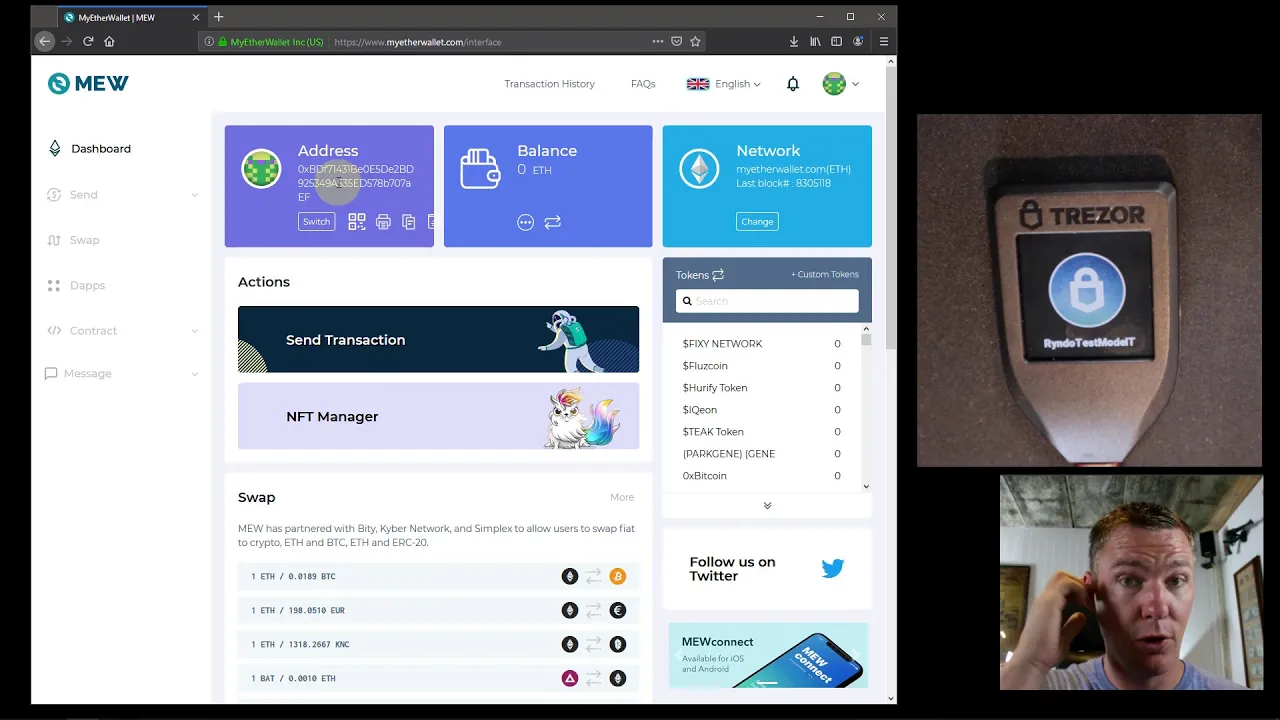
Task: Click the Switch address button
Action: click(x=316, y=222)
